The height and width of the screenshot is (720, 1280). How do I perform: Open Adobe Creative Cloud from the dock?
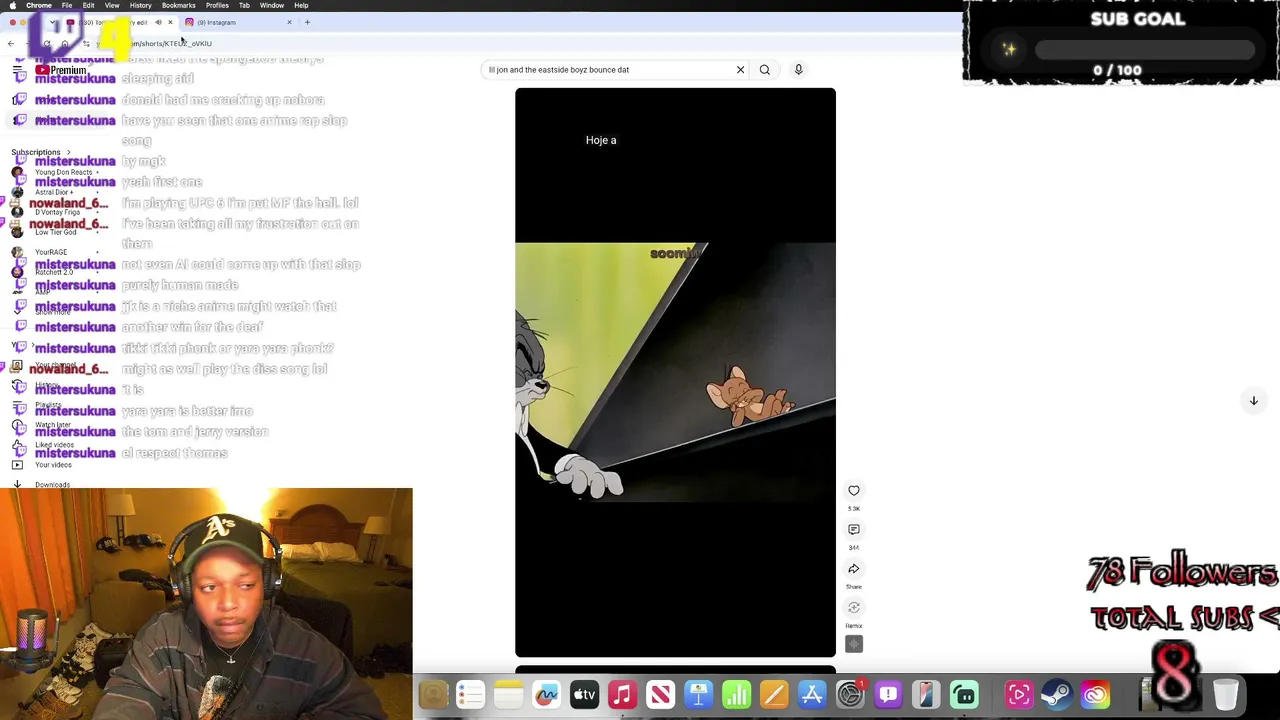pos(1095,695)
